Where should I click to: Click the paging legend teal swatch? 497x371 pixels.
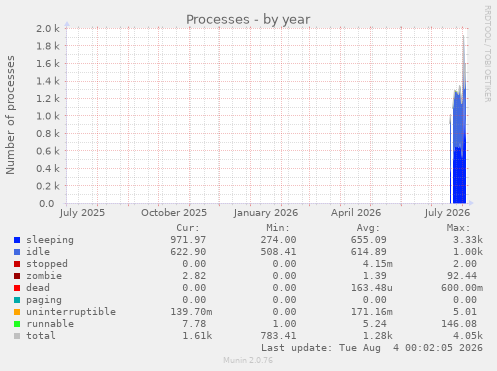point(17,300)
